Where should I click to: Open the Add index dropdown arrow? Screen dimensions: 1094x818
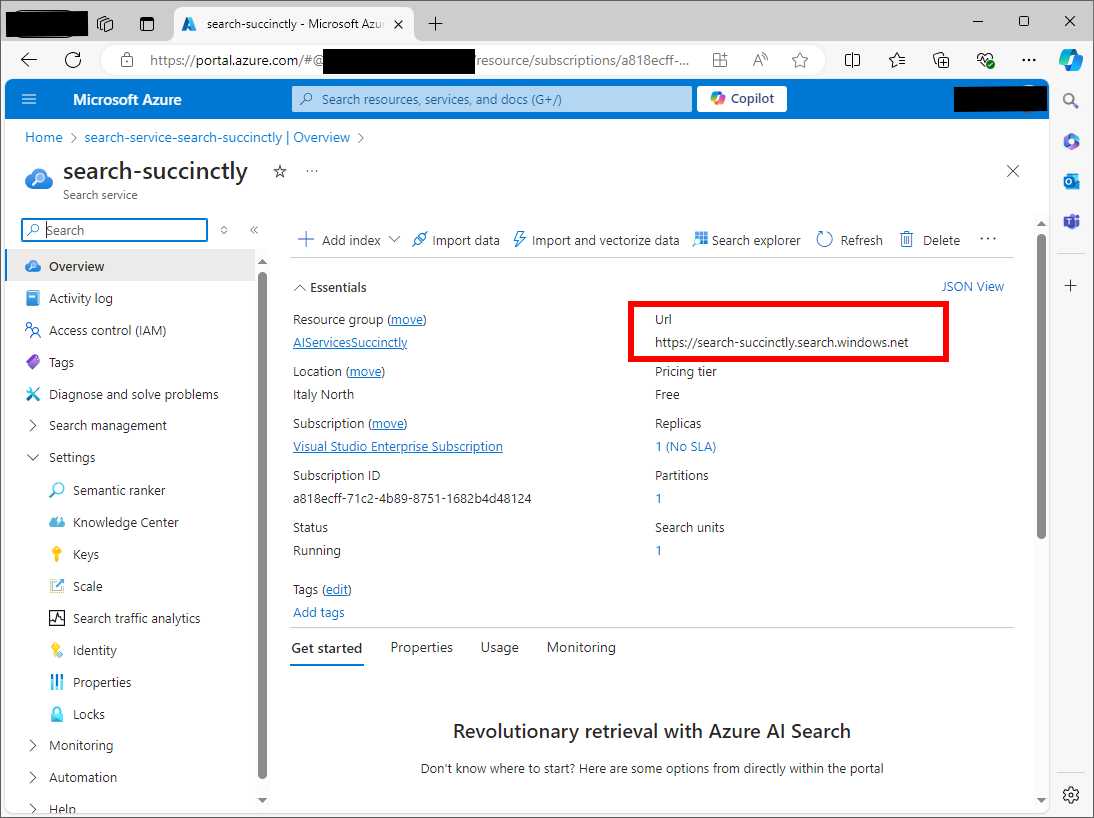coord(394,239)
